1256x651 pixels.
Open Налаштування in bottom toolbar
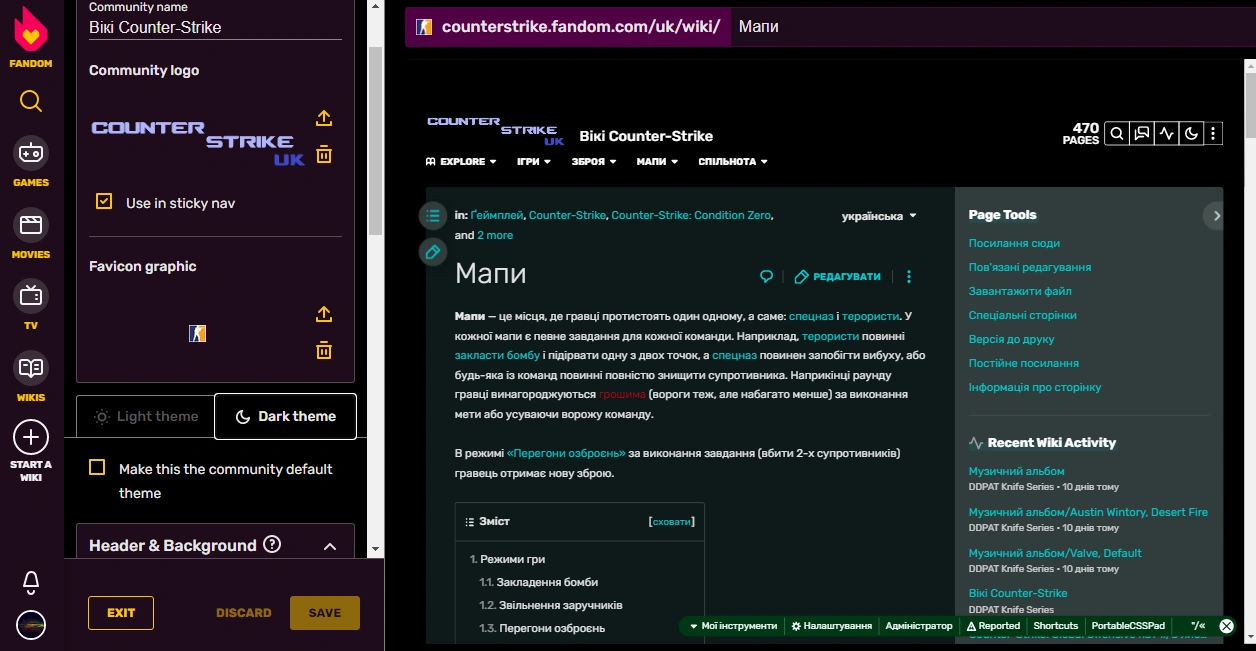tap(832, 626)
